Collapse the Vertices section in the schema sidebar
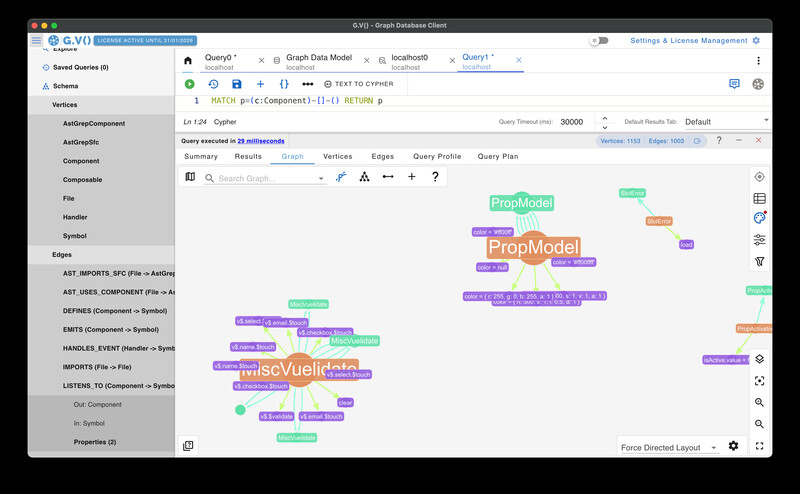Viewport: 800px width, 494px height. pos(102,105)
